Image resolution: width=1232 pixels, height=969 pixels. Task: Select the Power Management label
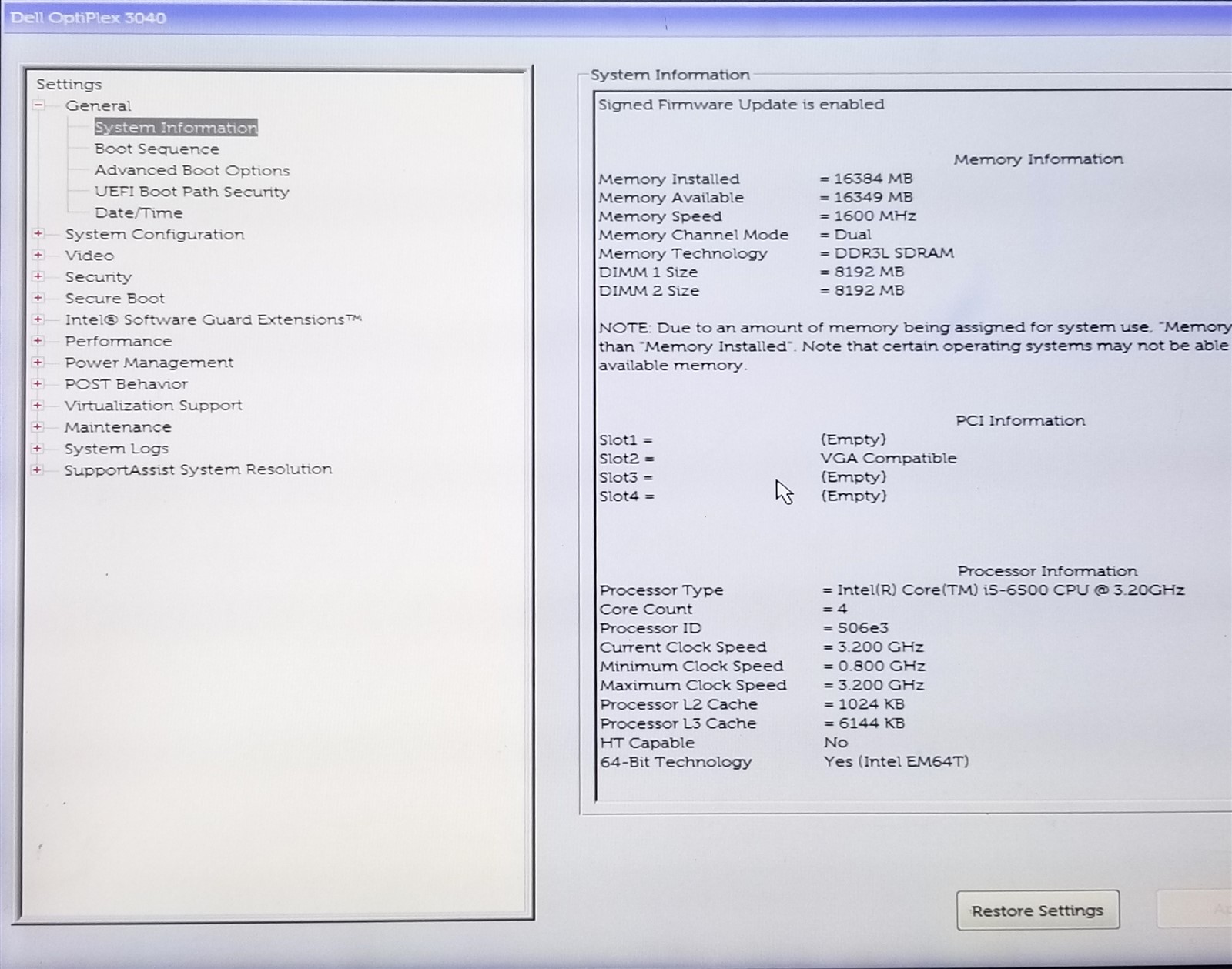pyautogui.click(x=149, y=363)
